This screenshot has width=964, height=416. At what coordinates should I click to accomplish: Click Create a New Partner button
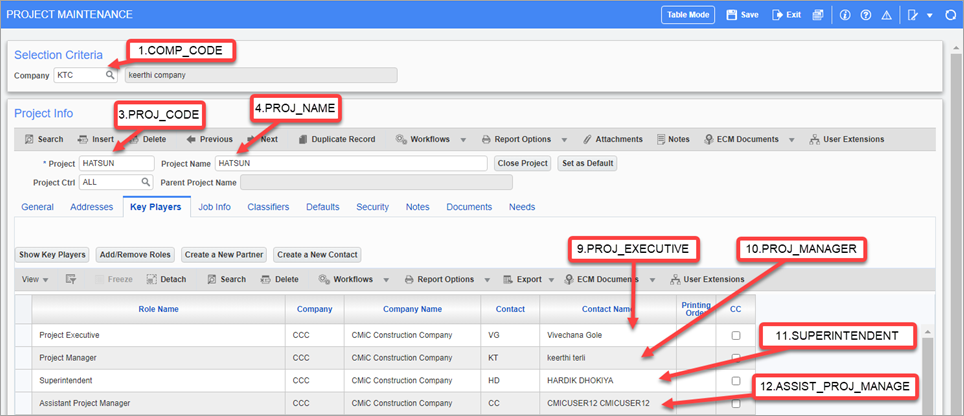pyautogui.click(x=224, y=254)
